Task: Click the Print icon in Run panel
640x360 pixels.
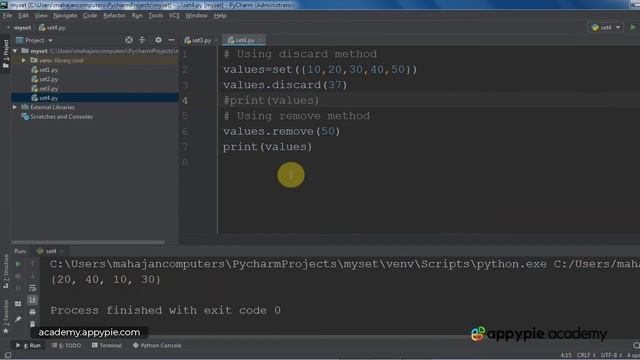Action: [x=33, y=312]
